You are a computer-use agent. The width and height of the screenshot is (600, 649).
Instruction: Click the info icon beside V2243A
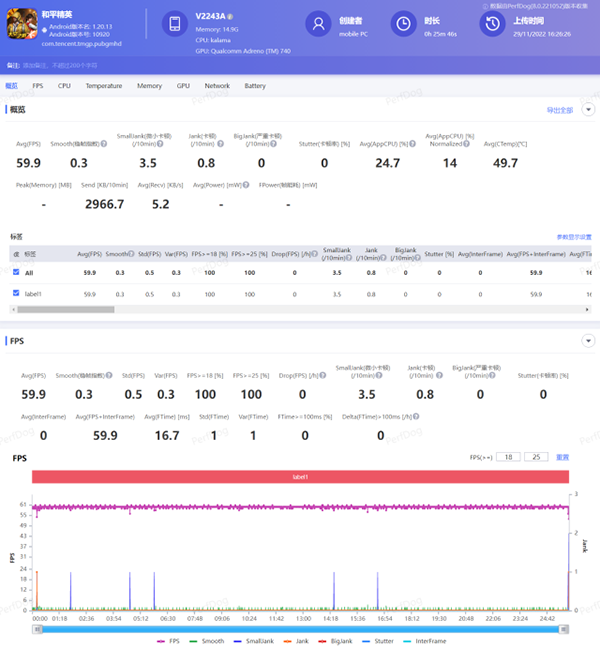click(230, 17)
